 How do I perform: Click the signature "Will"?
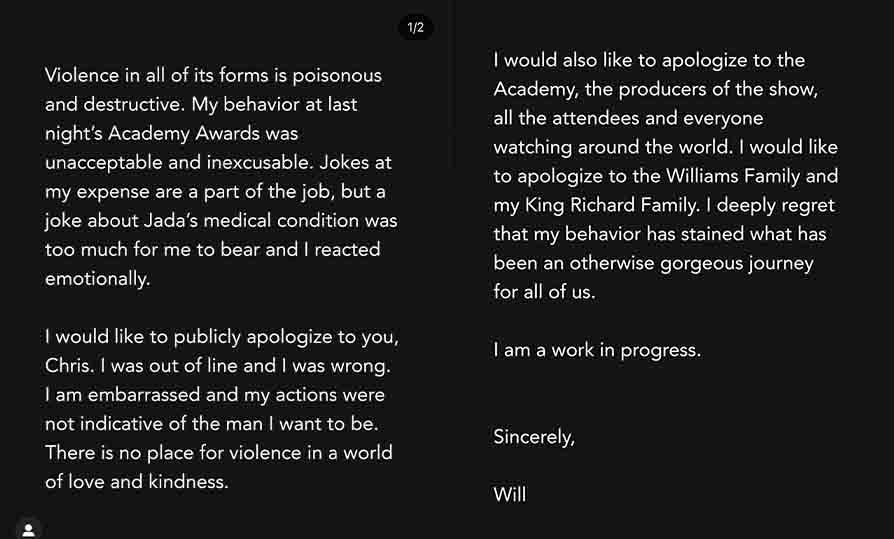(510, 495)
